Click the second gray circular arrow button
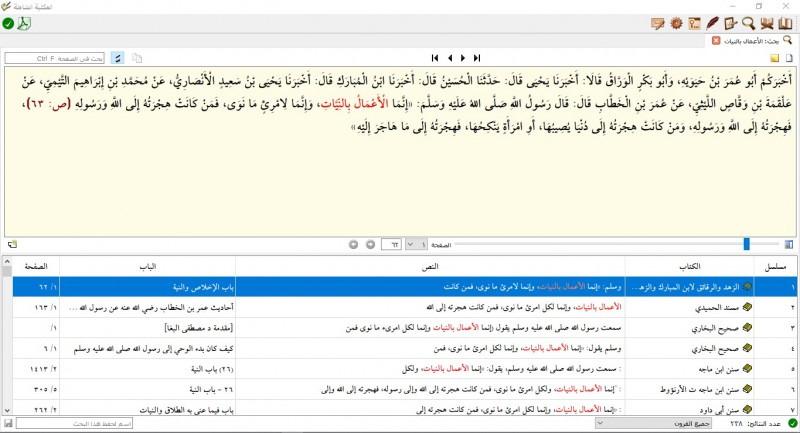800x433 pixels. pyautogui.click(x=370, y=245)
